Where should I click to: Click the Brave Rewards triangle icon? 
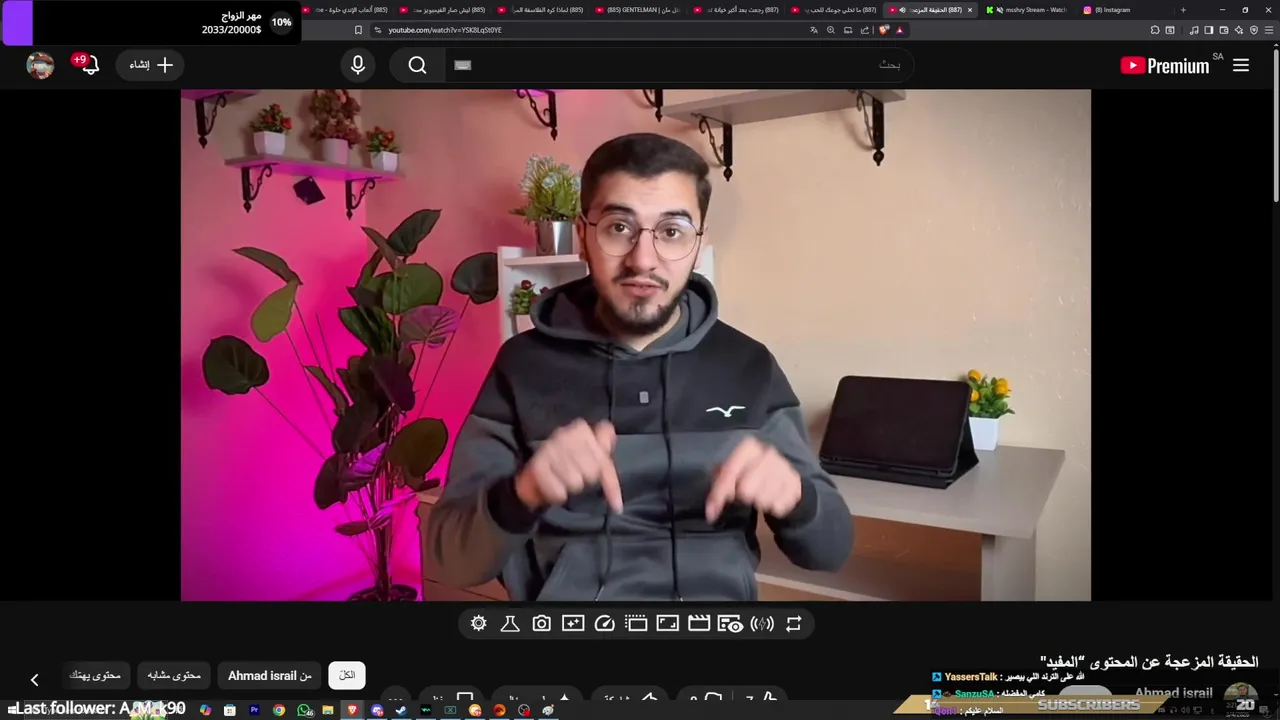[x=900, y=30]
